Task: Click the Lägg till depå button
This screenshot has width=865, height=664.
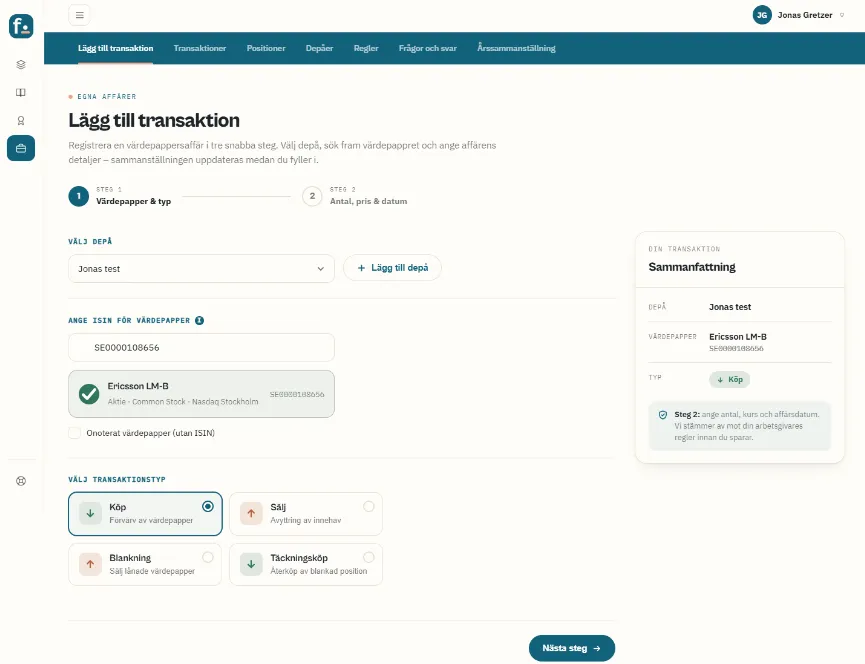Action: [x=392, y=268]
